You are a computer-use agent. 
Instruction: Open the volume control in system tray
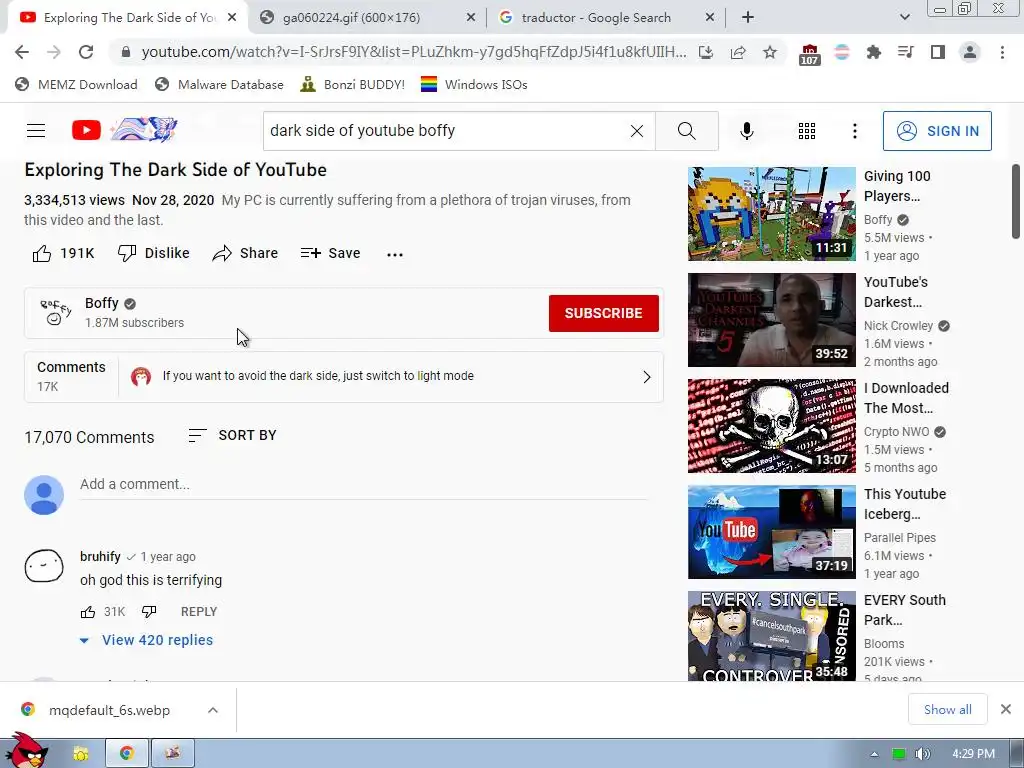click(922, 754)
